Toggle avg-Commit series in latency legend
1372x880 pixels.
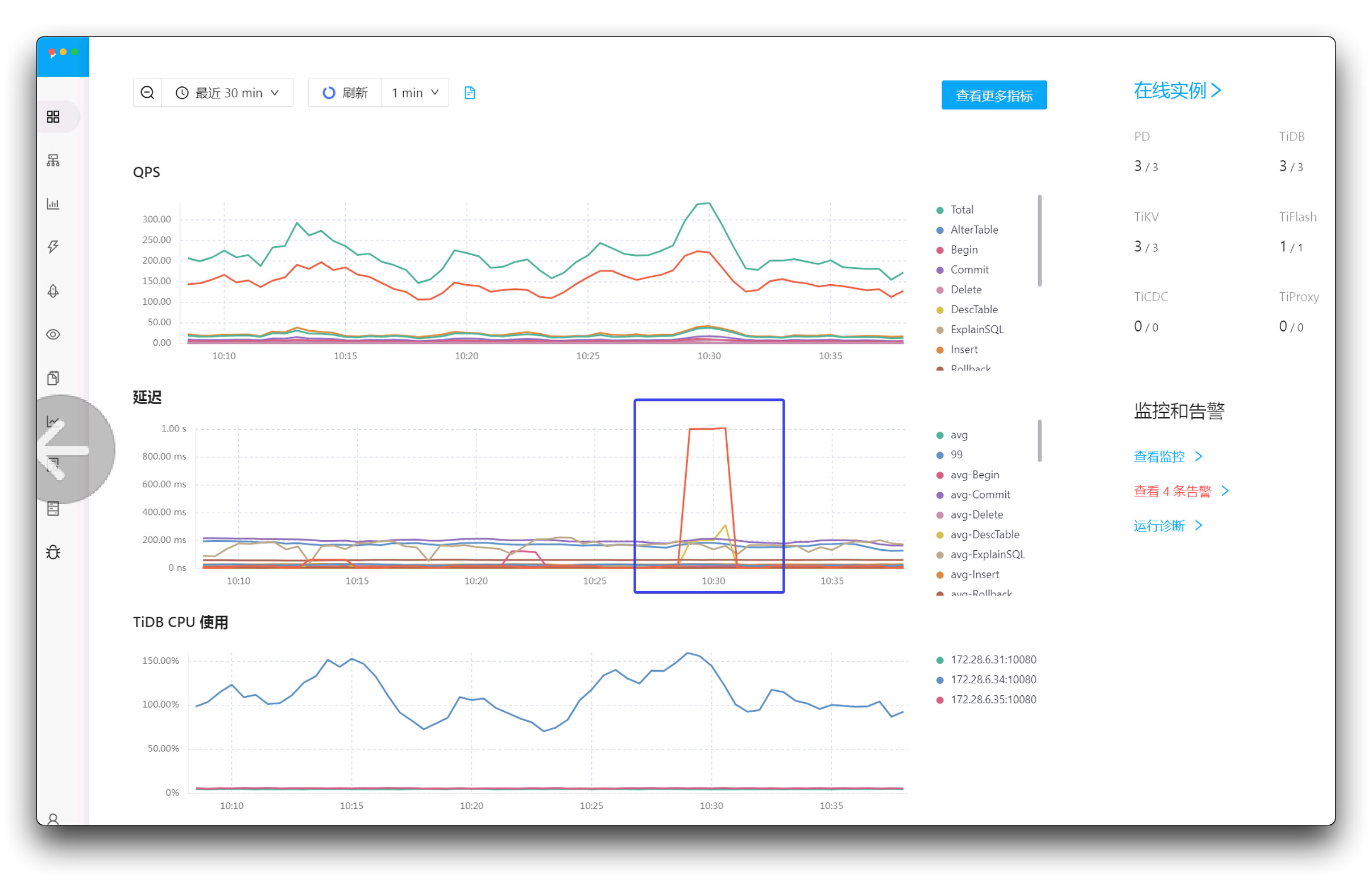point(980,495)
